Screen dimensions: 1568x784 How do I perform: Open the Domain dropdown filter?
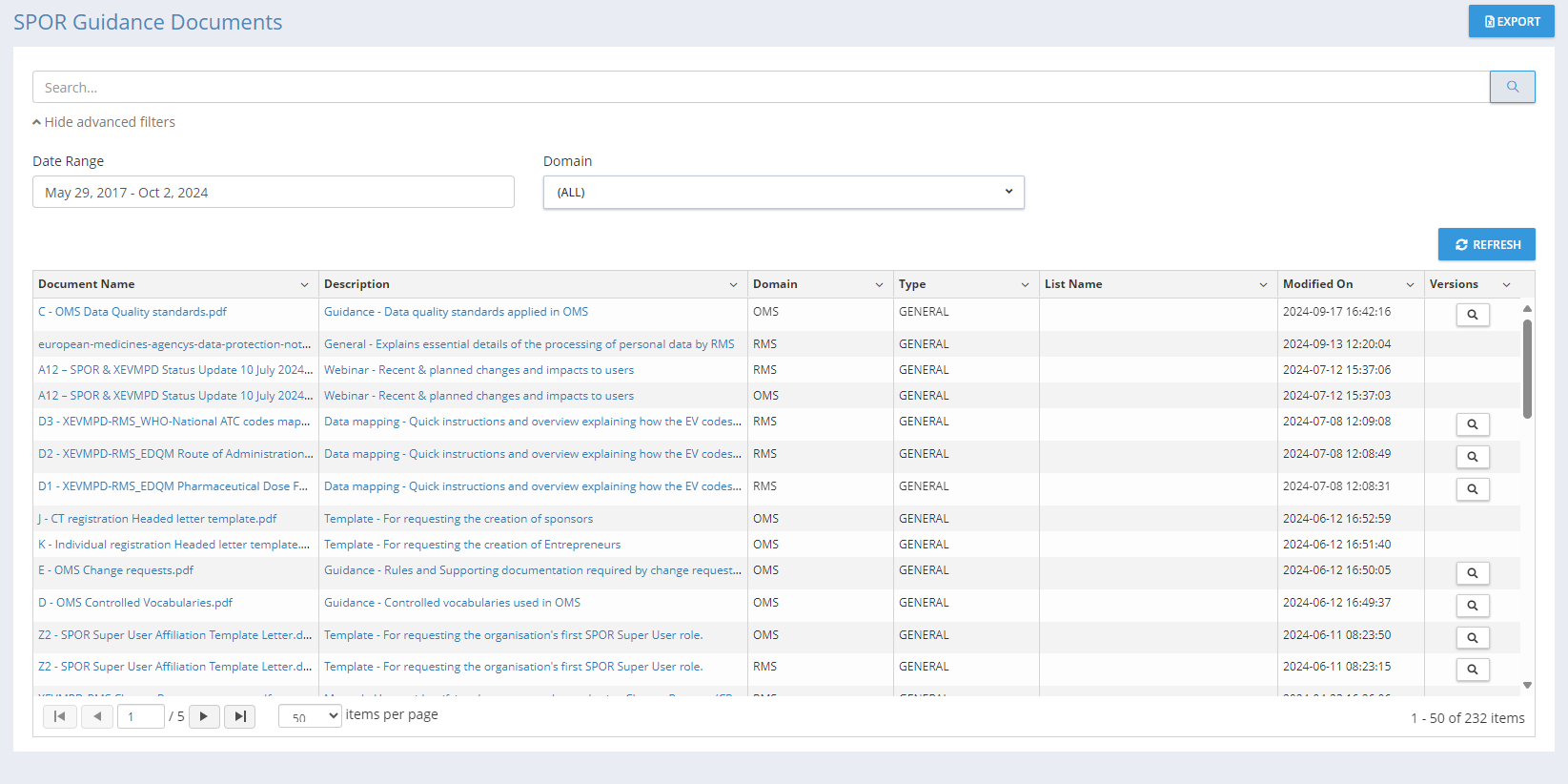tap(783, 192)
